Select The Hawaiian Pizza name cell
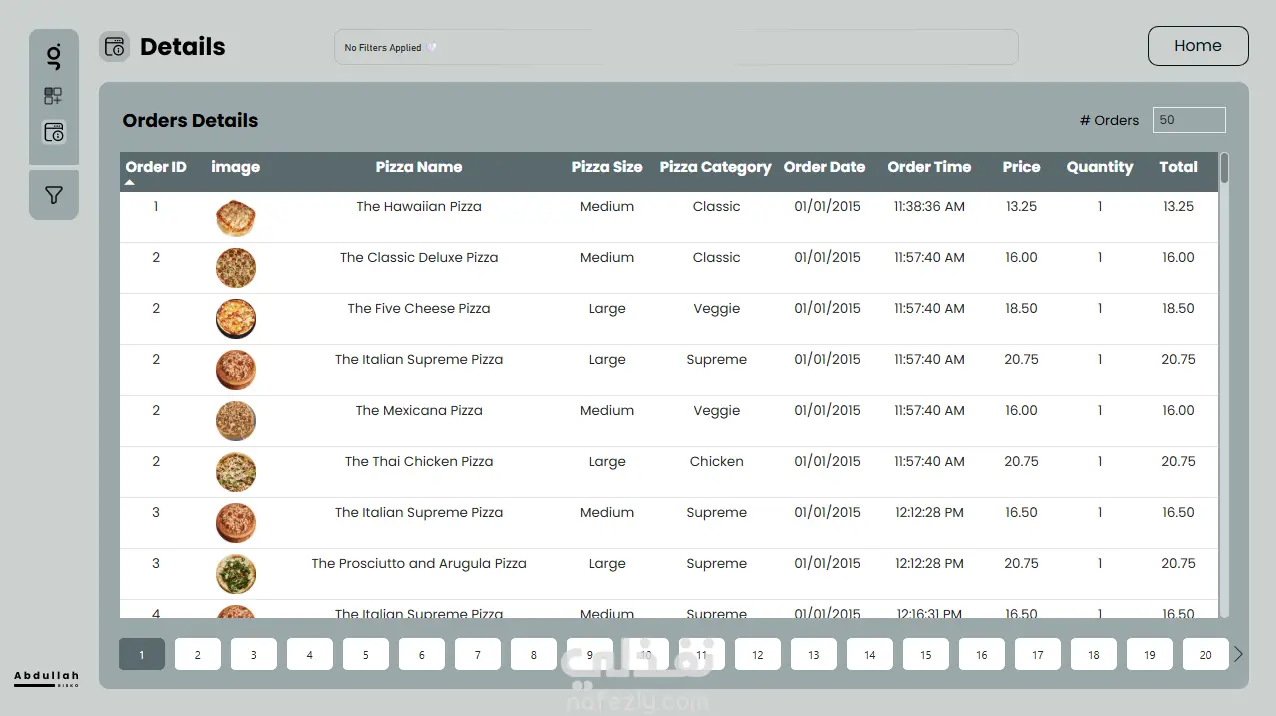Screen dimensions: 1276x716 (419, 207)
